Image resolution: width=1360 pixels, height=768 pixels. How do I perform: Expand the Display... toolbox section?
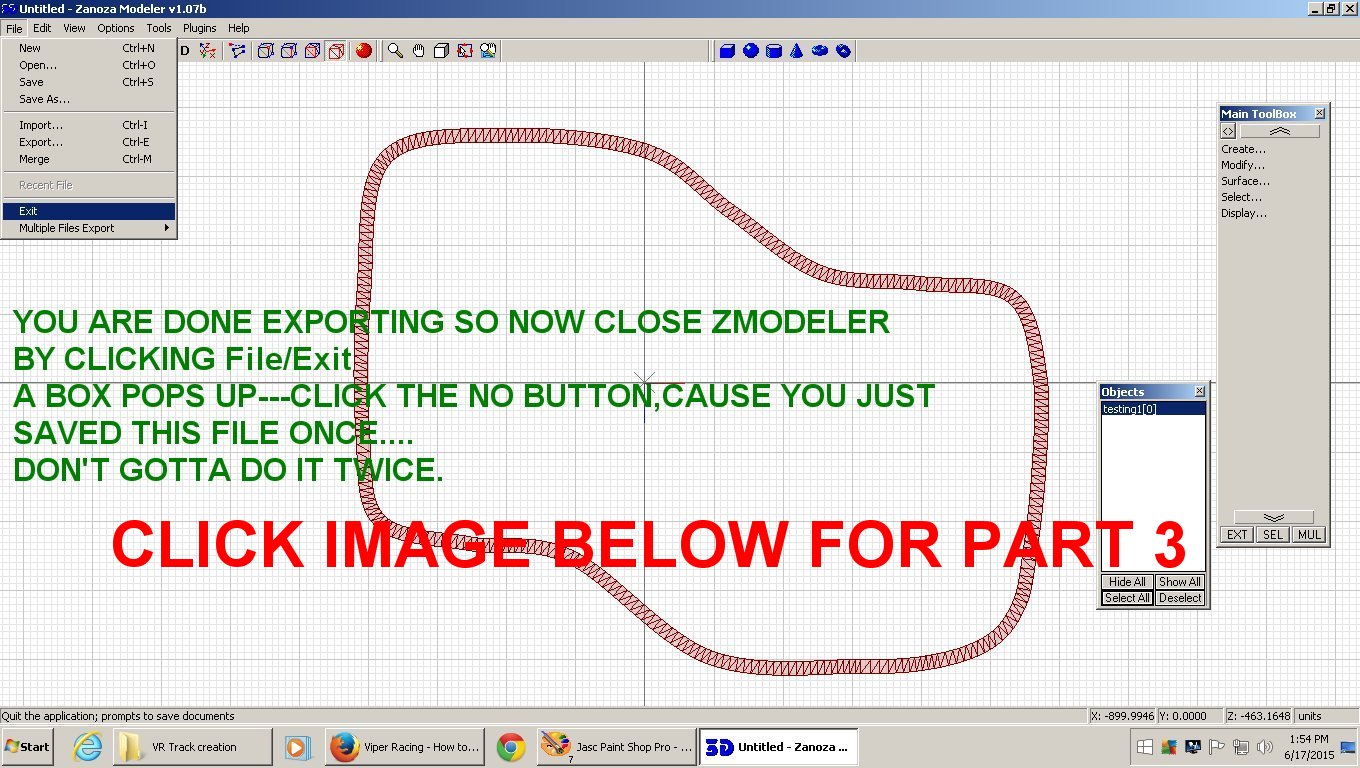pyautogui.click(x=1244, y=213)
